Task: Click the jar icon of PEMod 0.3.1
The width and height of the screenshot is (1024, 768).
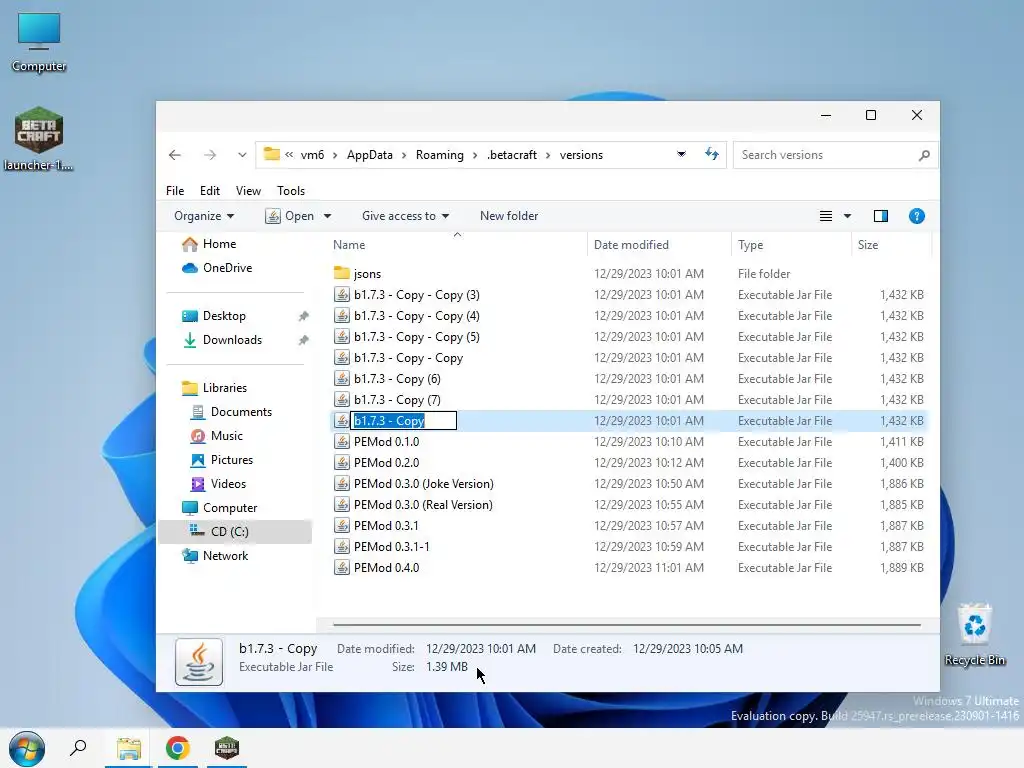Action: pos(342,526)
